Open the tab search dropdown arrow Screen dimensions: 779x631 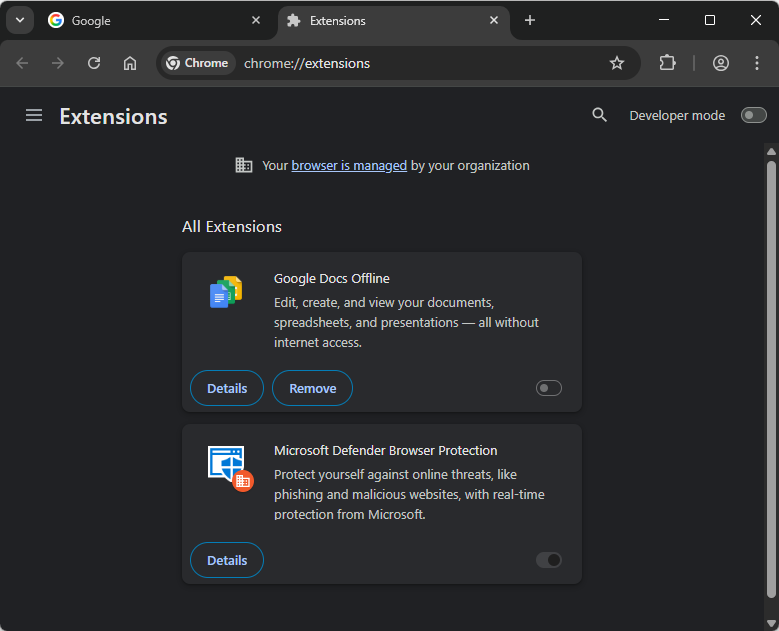point(20,20)
